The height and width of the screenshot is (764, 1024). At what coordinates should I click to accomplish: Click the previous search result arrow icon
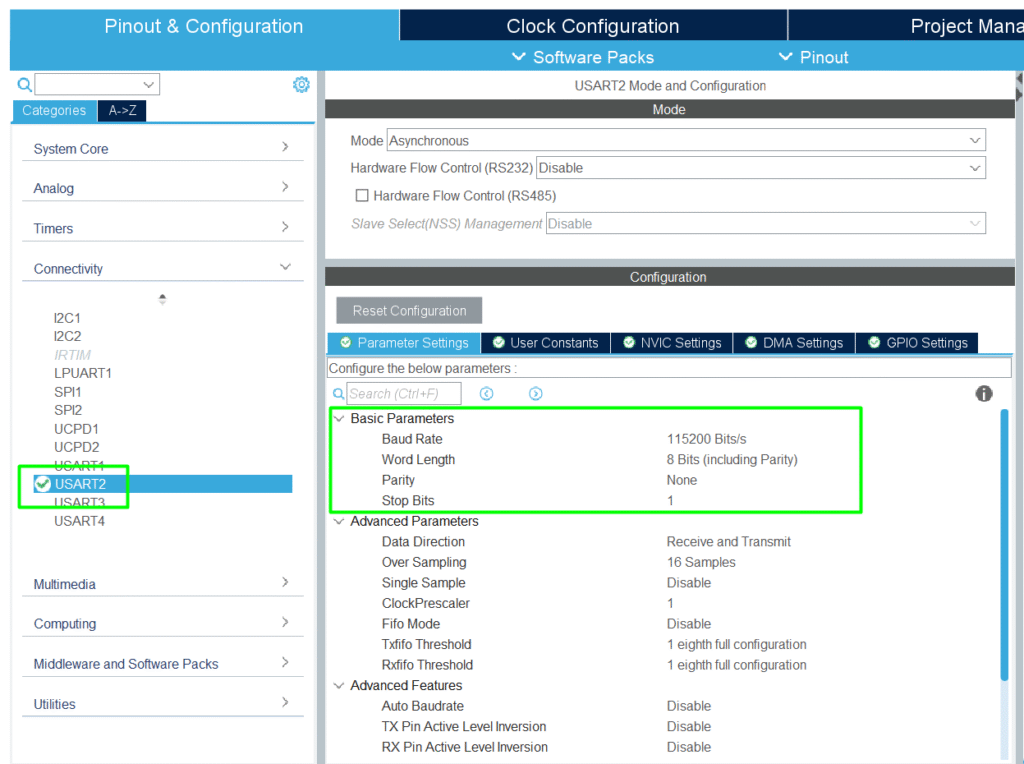point(486,394)
